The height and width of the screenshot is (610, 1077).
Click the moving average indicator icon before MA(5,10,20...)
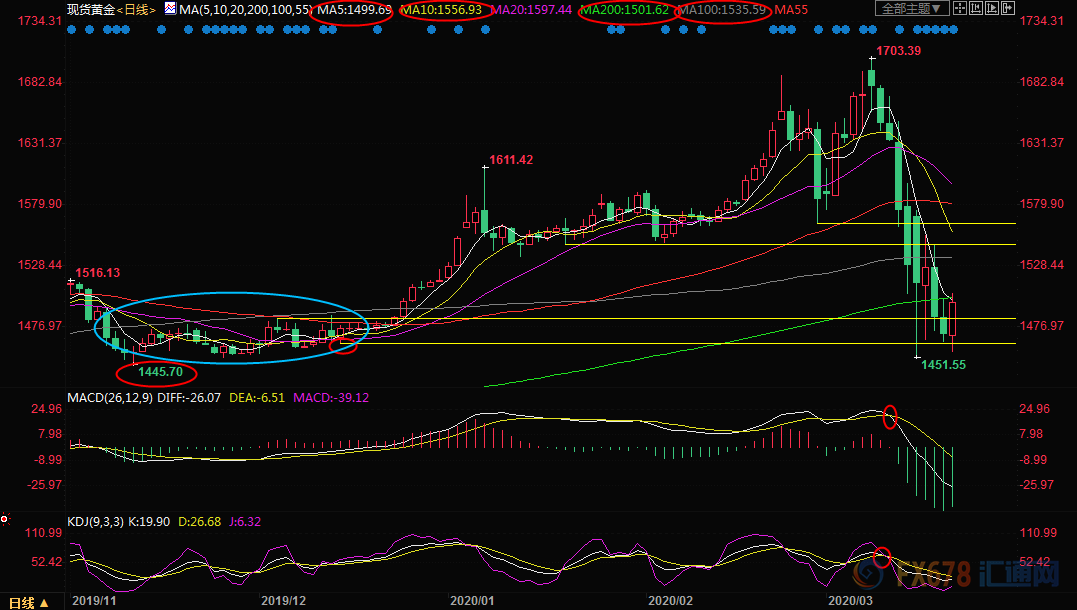[169, 9]
